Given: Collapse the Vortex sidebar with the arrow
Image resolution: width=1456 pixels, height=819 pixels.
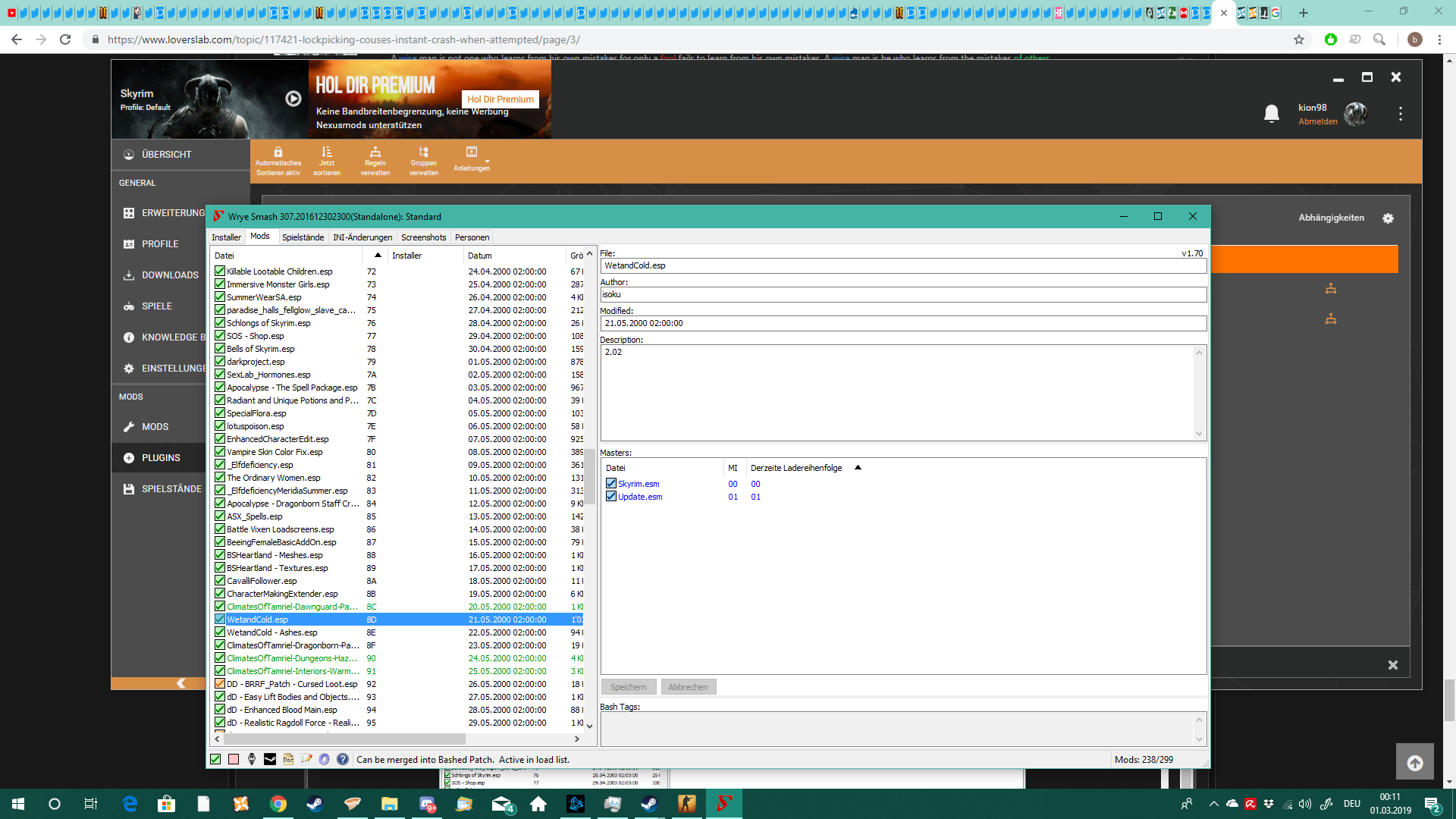Looking at the screenshot, I should click(x=180, y=683).
